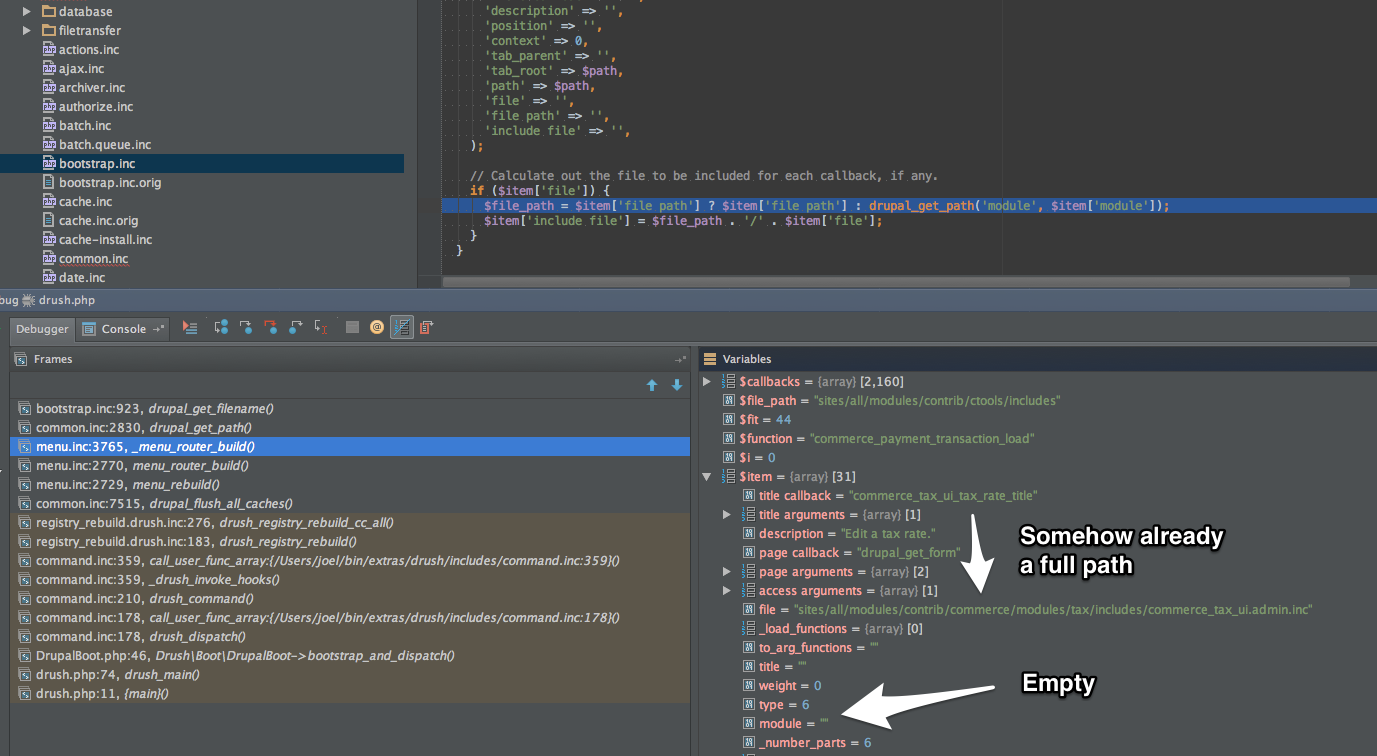Expand the page arguments array
Viewport: 1377px width, 756px height.
click(x=727, y=572)
